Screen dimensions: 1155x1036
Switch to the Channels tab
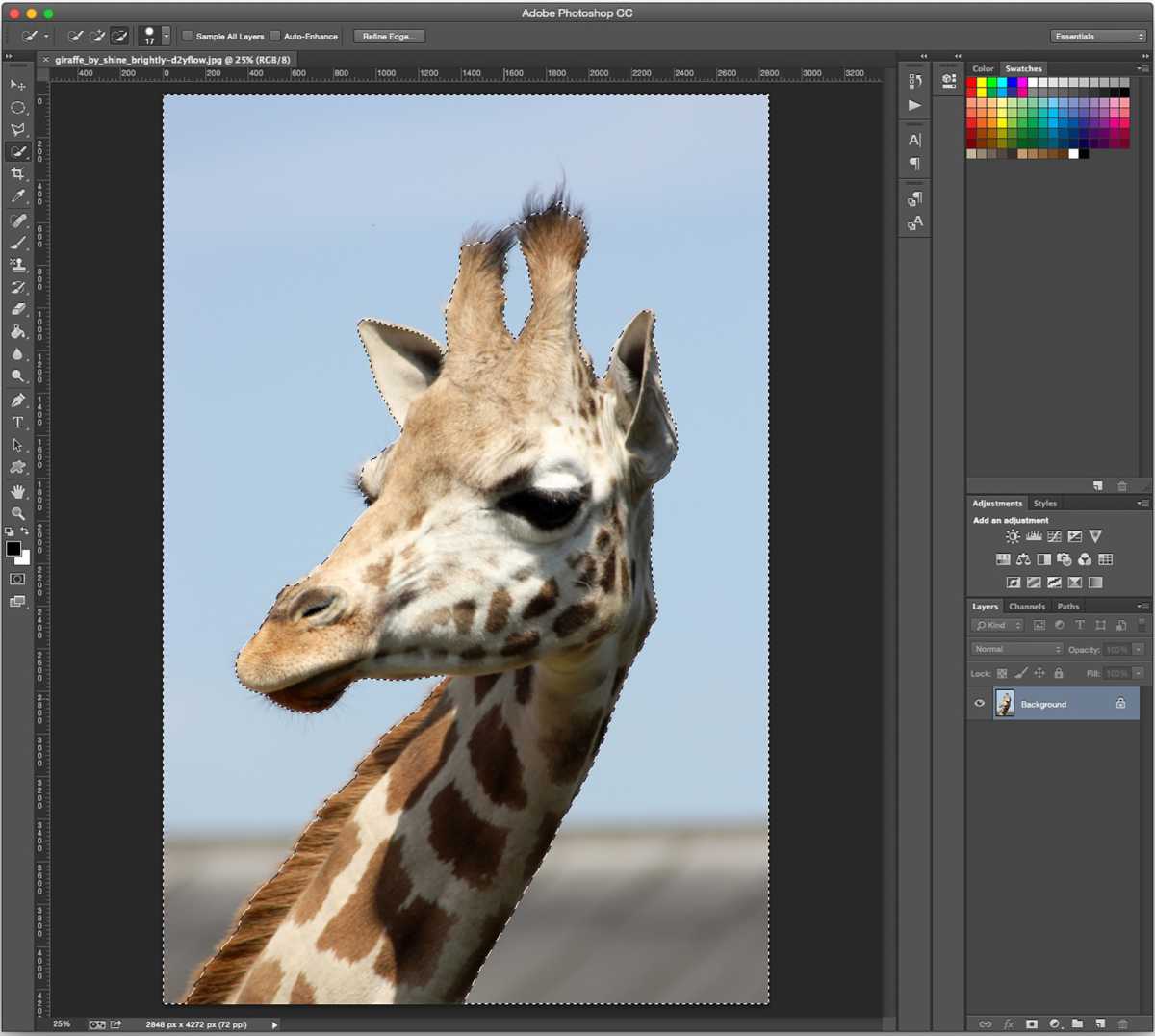tap(1026, 606)
